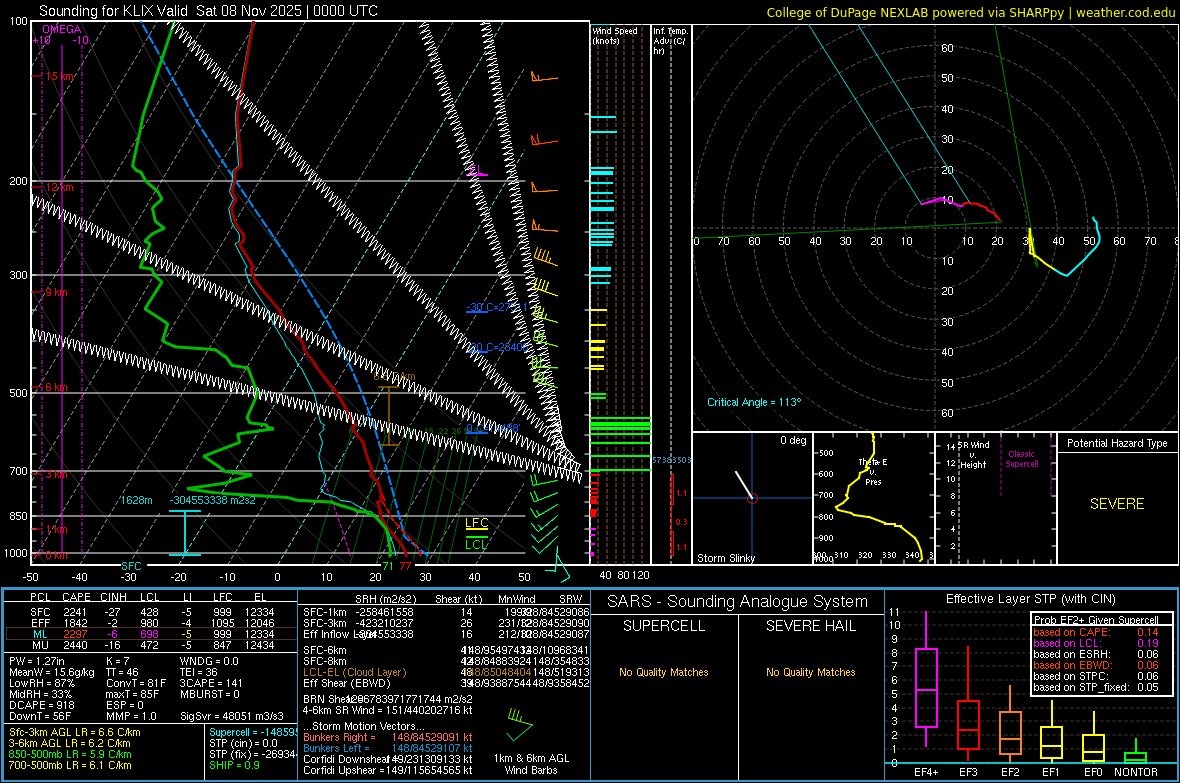Click the '3CAPE = 141' value
The width and height of the screenshot is (1180, 783).
[211, 683]
